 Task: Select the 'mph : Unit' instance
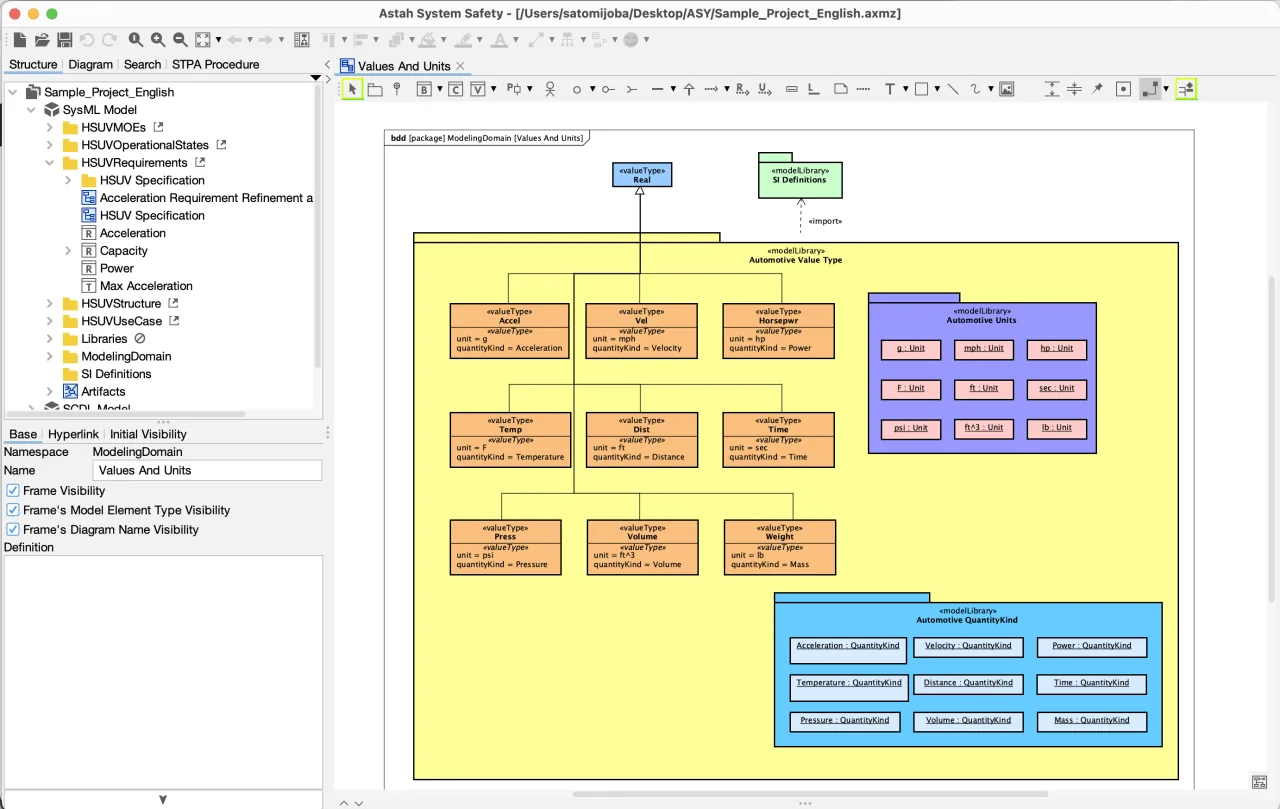[x=984, y=349]
